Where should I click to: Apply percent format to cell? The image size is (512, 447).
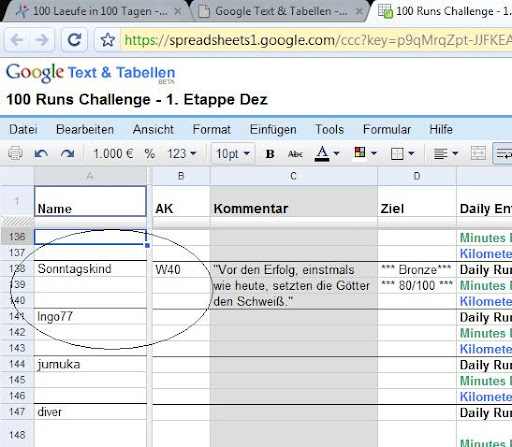click(x=150, y=154)
